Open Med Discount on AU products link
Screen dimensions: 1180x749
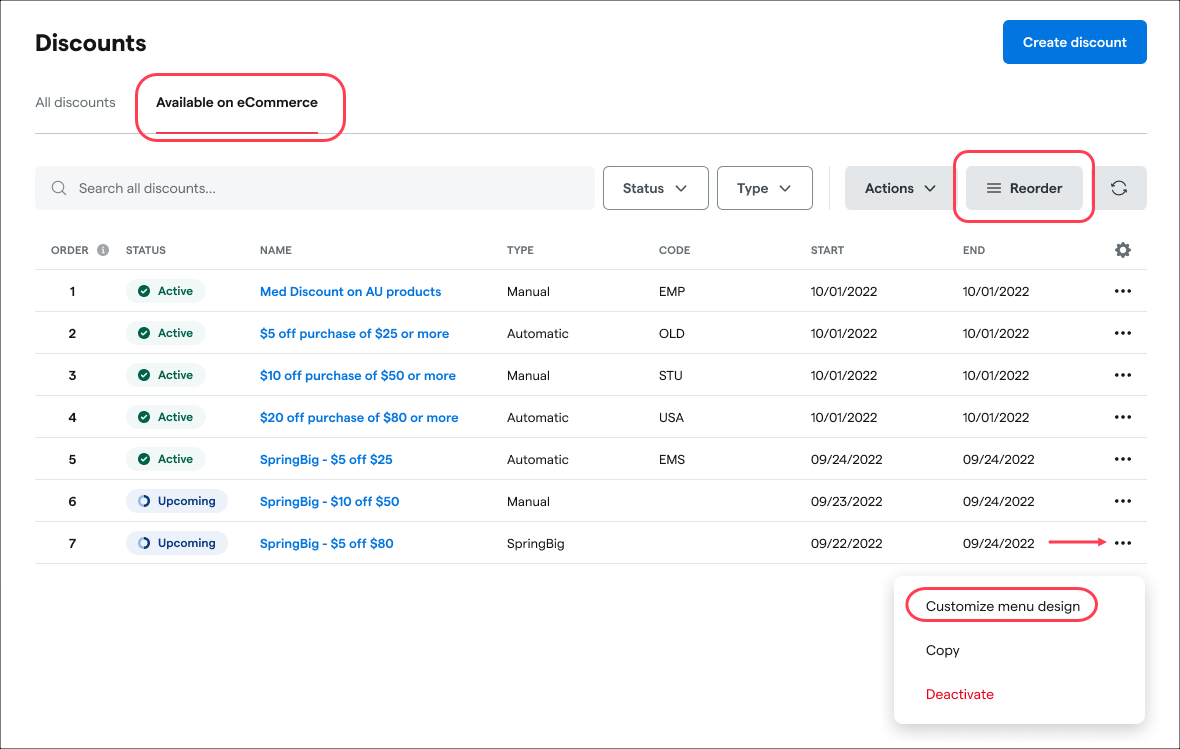point(350,291)
